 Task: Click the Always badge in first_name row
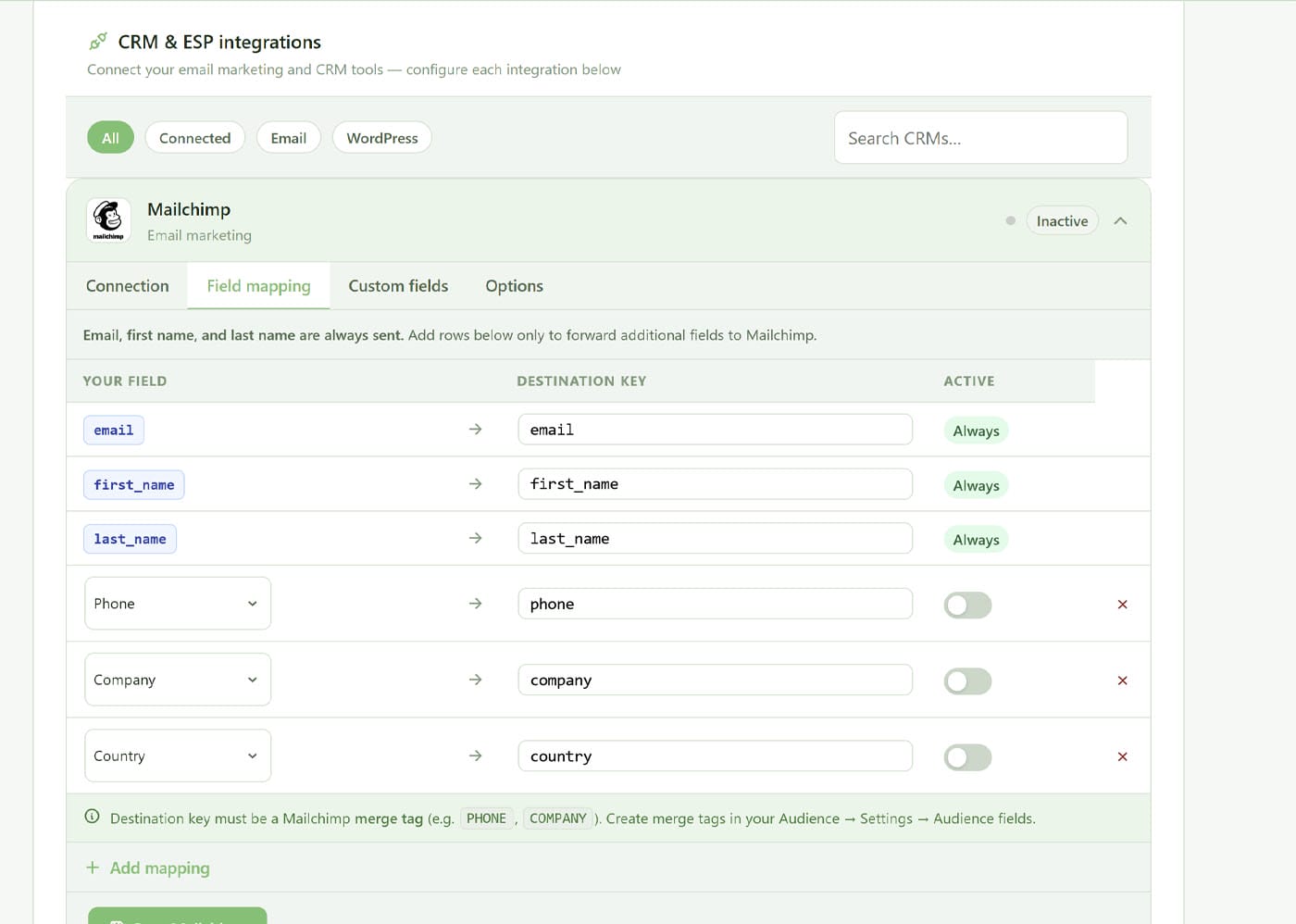click(x=976, y=485)
